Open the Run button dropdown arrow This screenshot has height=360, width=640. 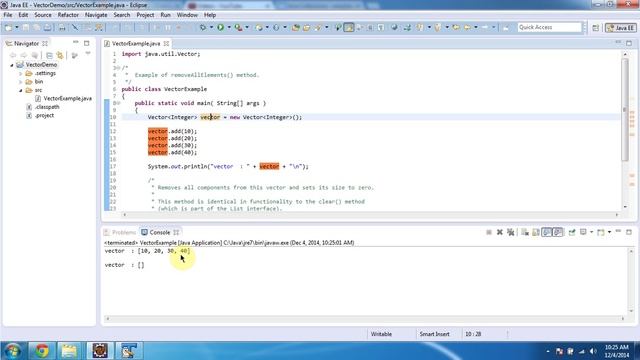click(x=229, y=27)
